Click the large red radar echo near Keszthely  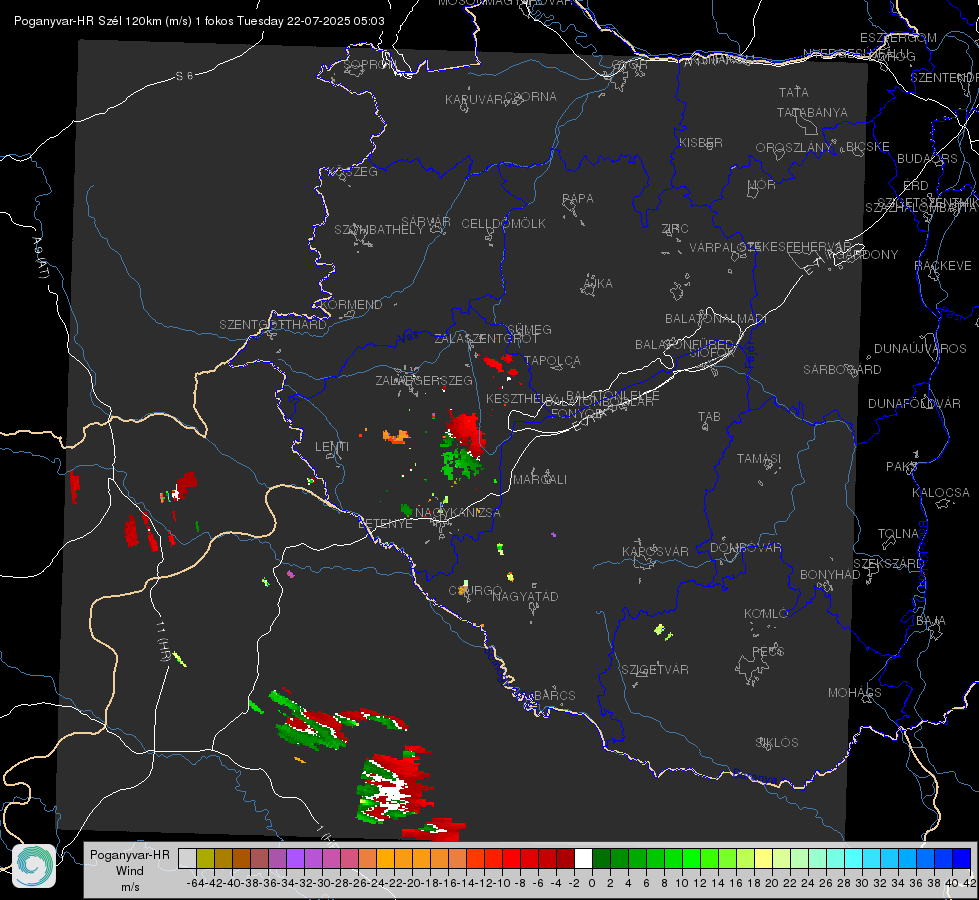[x=466, y=430]
